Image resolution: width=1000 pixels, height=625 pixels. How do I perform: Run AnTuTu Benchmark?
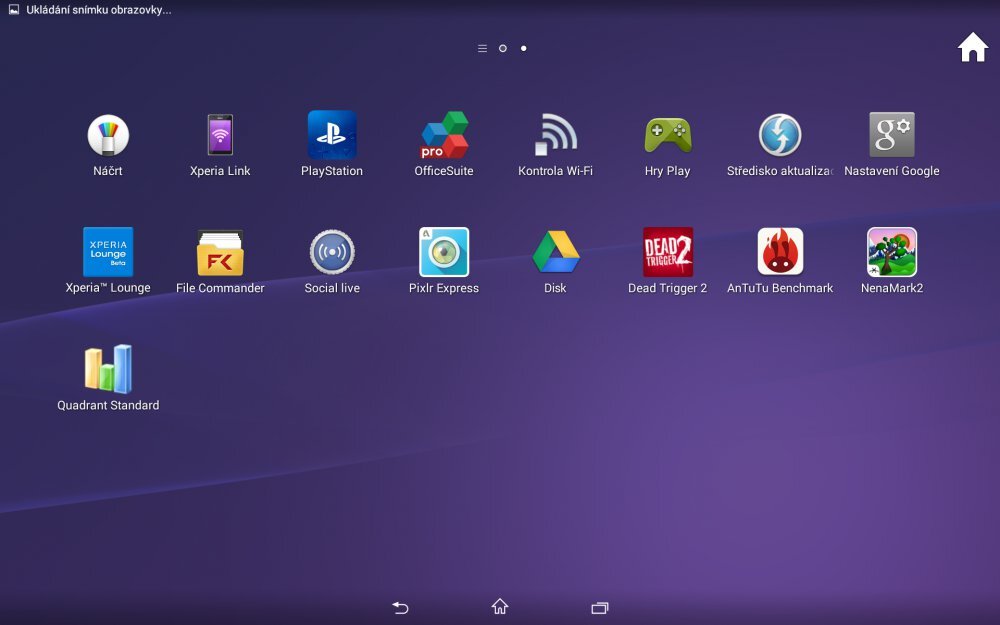(x=780, y=253)
